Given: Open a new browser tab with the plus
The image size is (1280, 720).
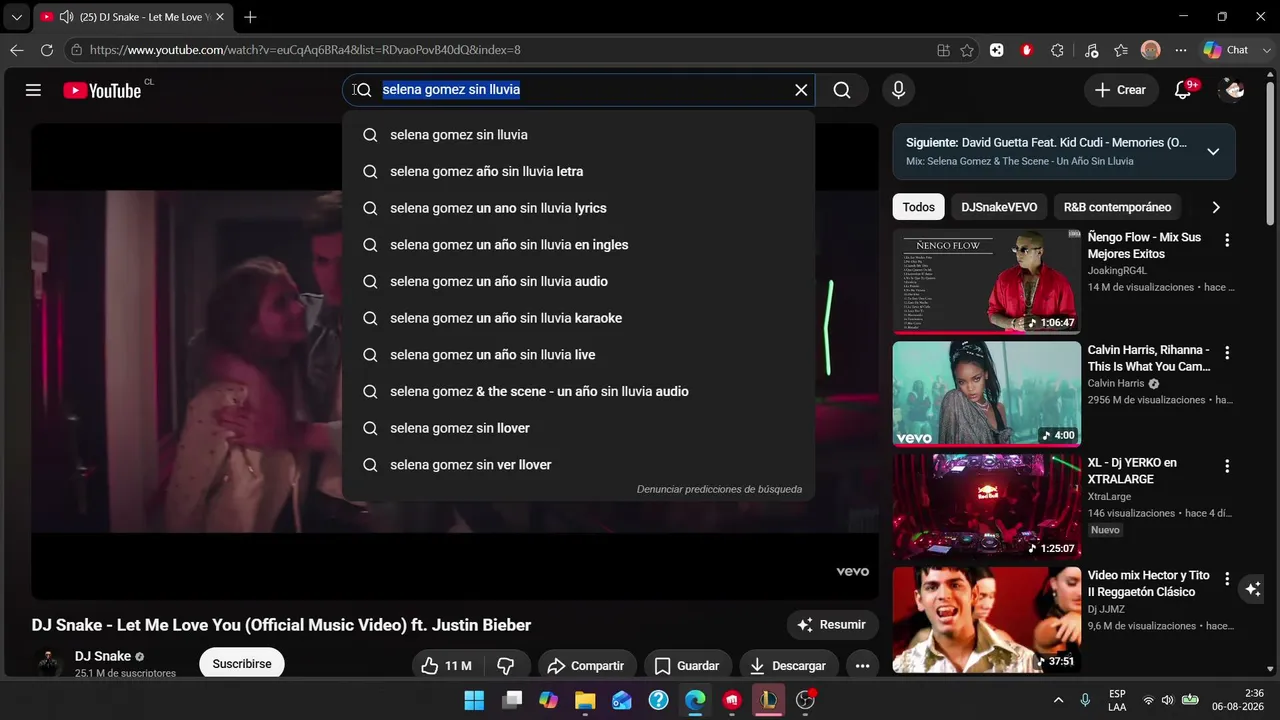Looking at the screenshot, I should tap(250, 17).
